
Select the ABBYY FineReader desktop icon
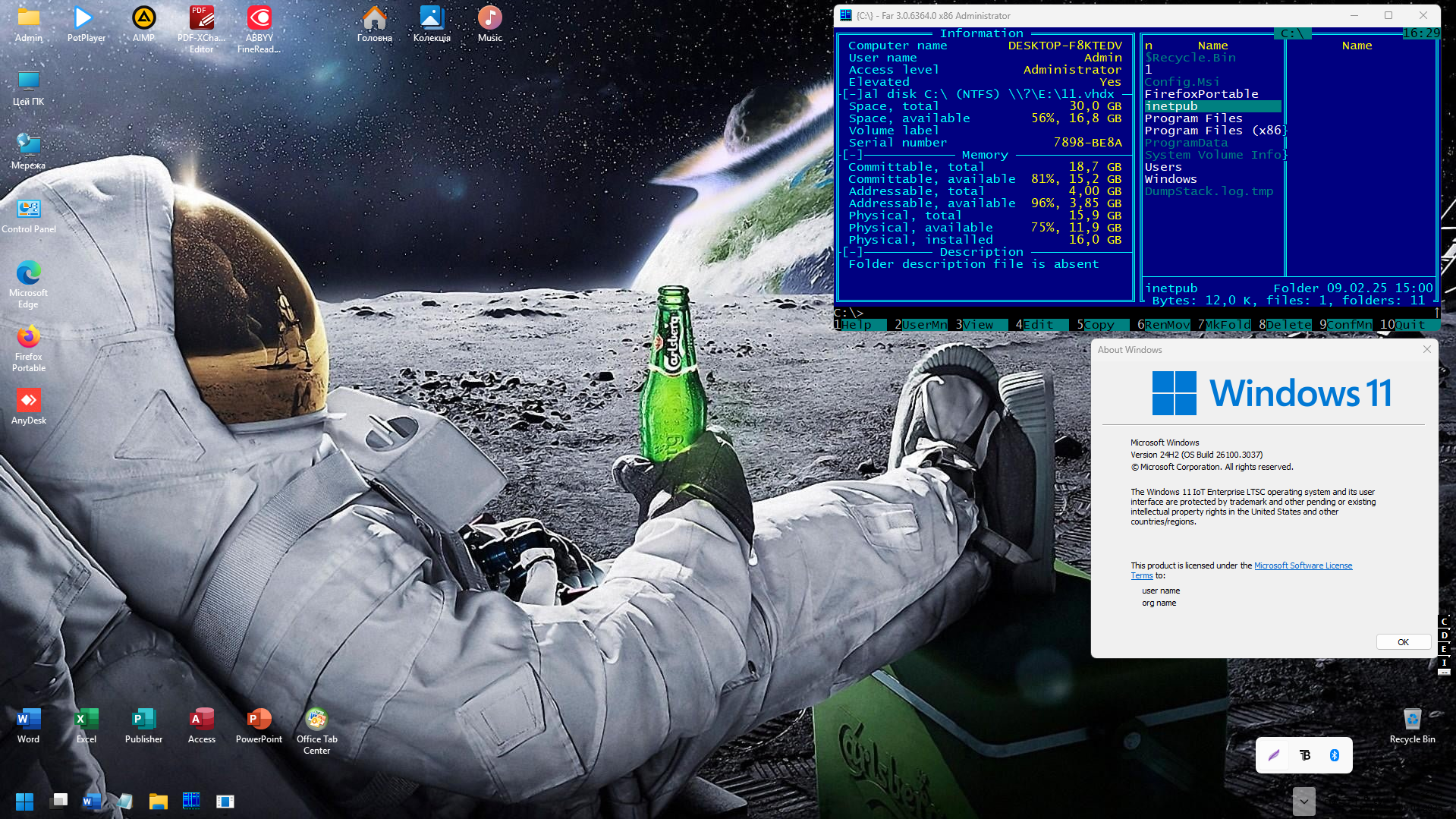click(259, 24)
